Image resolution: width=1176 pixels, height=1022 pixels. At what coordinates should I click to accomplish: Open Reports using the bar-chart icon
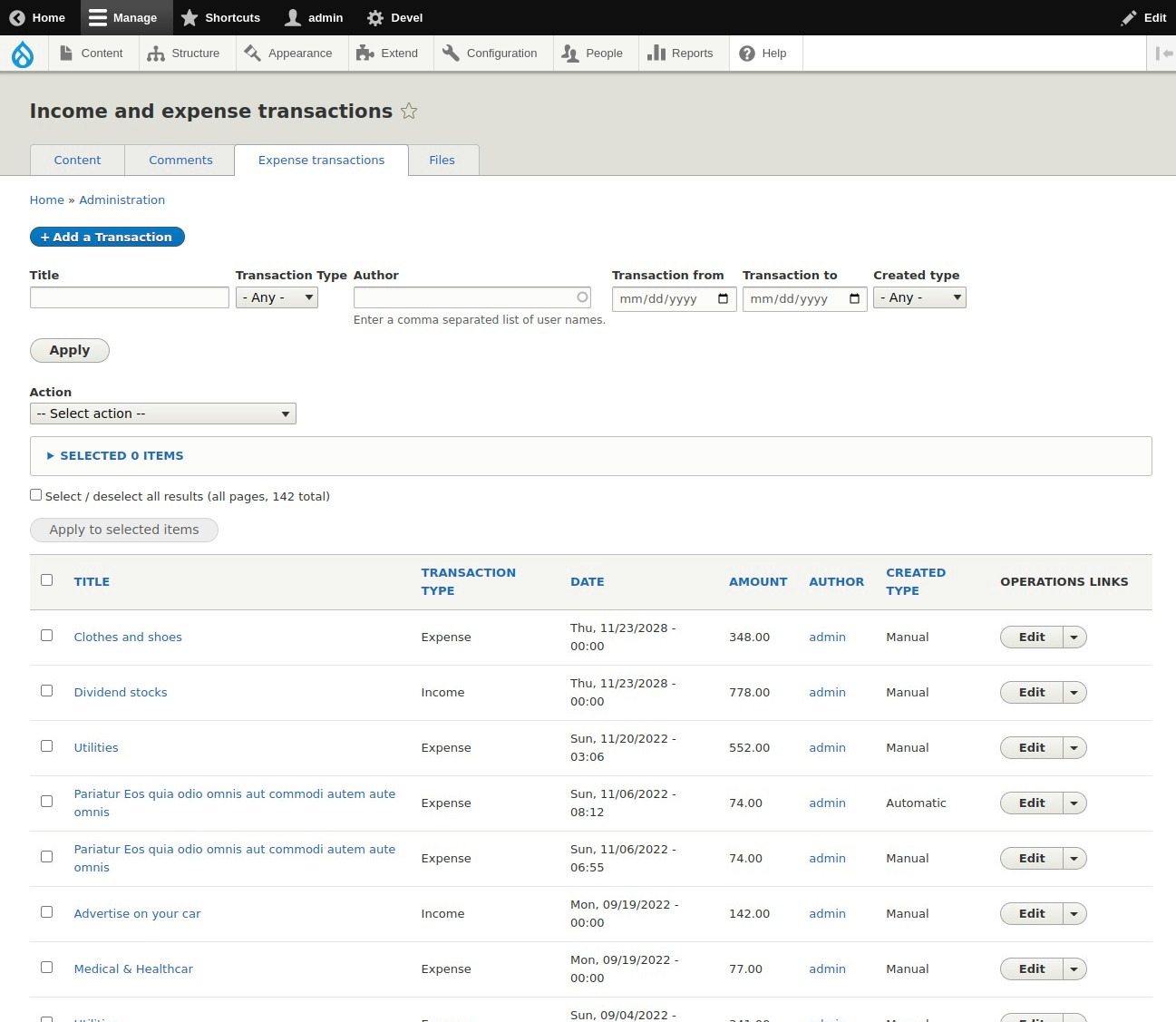656,53
